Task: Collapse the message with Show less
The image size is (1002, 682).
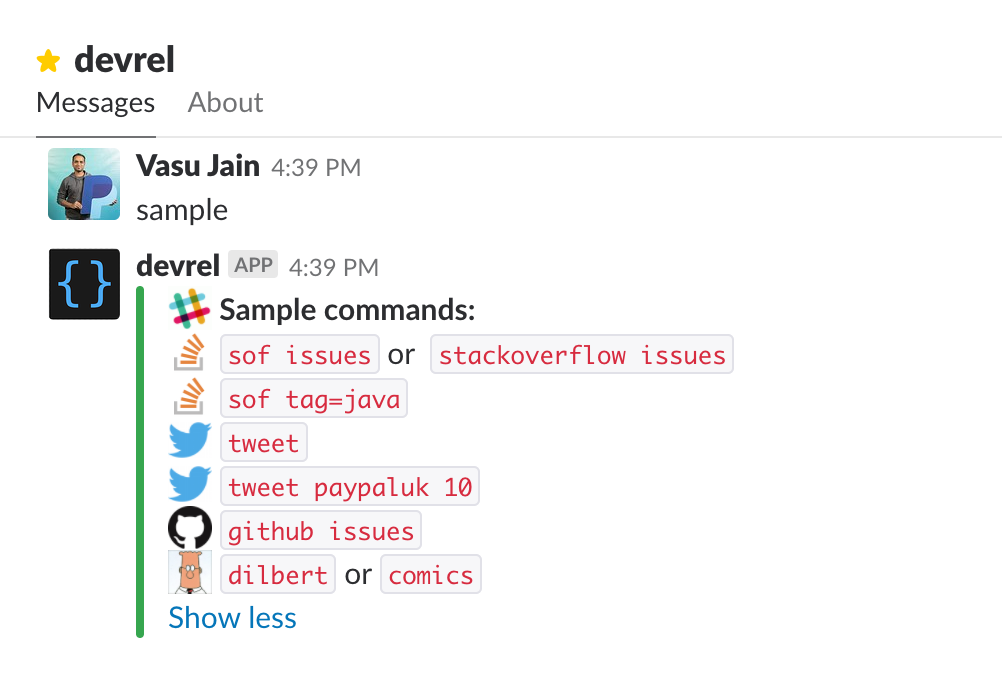Action: click(x=232, y=618)
